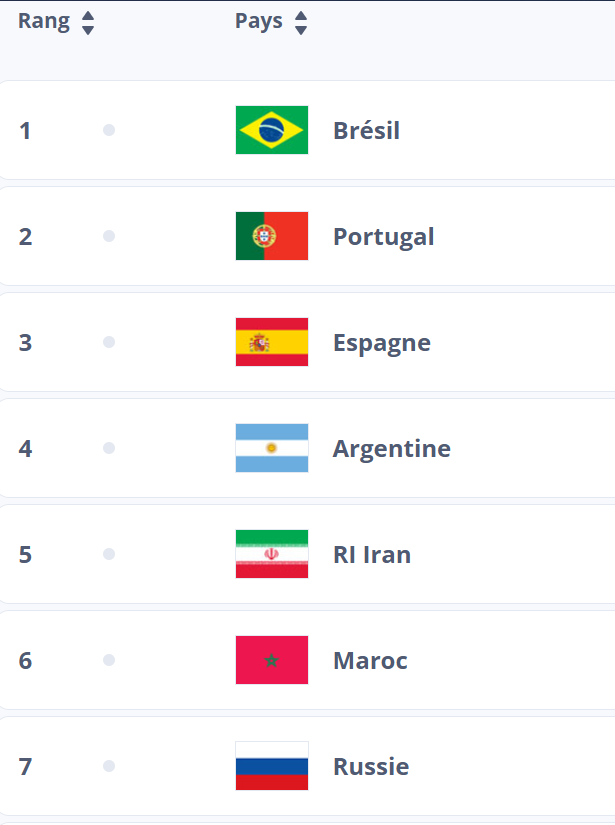This screenshot has height=825, width=615.
Task: Click the ascending sort arrow beside Rang
Action: [88, 14]
